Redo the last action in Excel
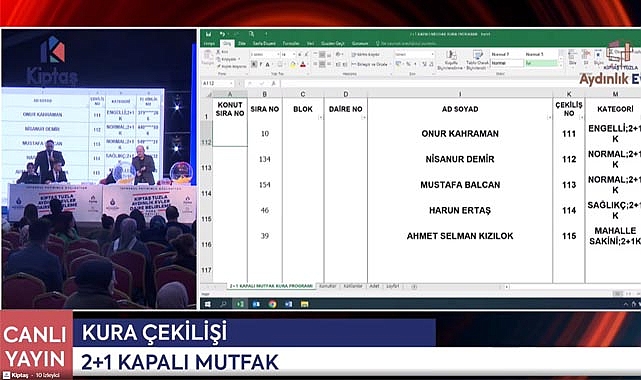The height and width of the screenshot is (380, 641). pyautogui.click(x=236, y=34)
